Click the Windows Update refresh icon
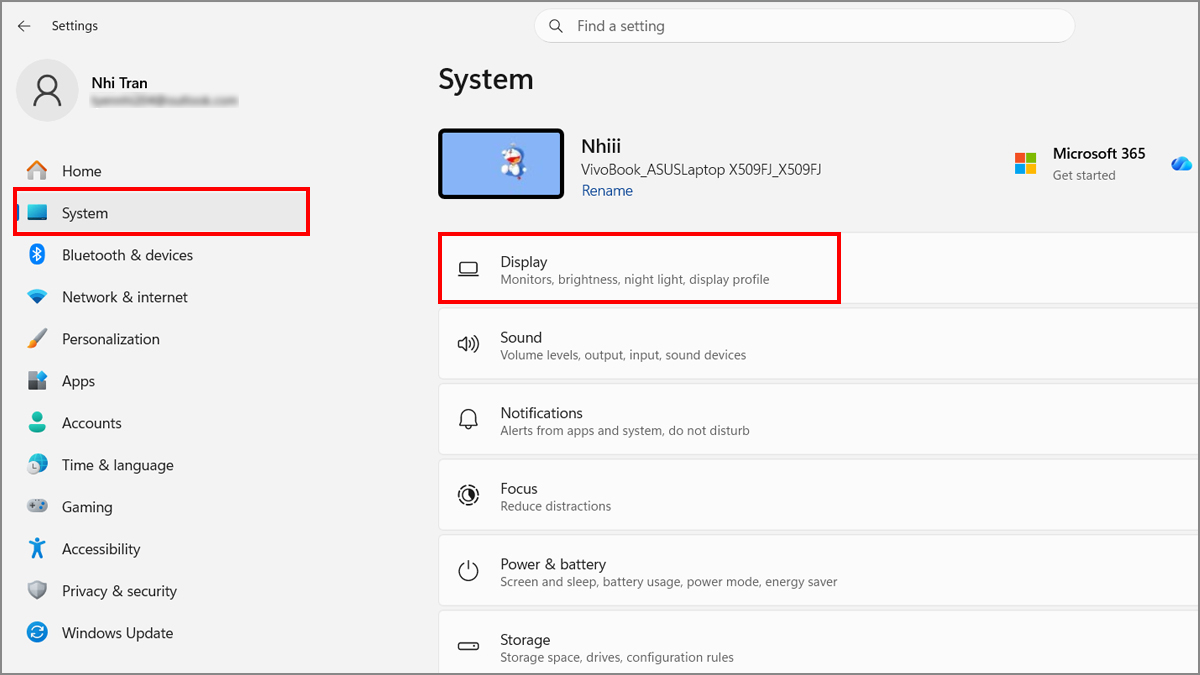The height and width of the screenshot is (675, 1200). pos(37,633)
